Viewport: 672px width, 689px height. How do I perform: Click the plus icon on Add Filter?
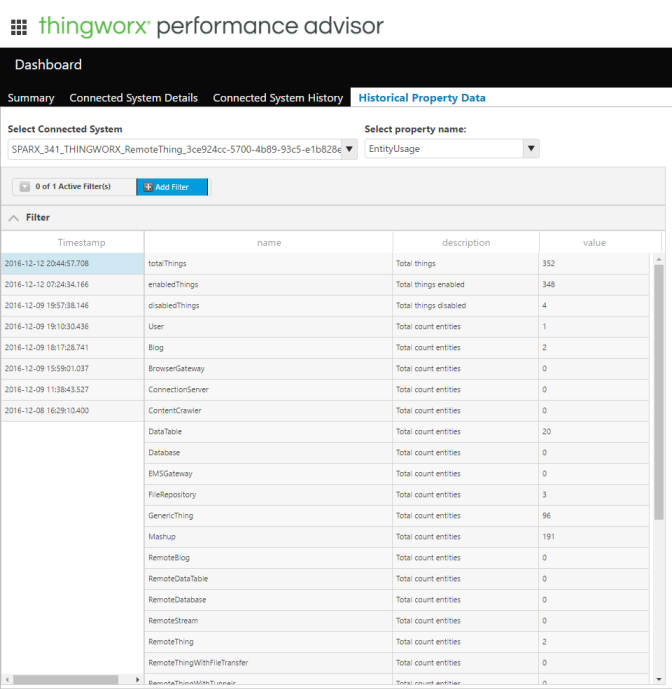148,187
